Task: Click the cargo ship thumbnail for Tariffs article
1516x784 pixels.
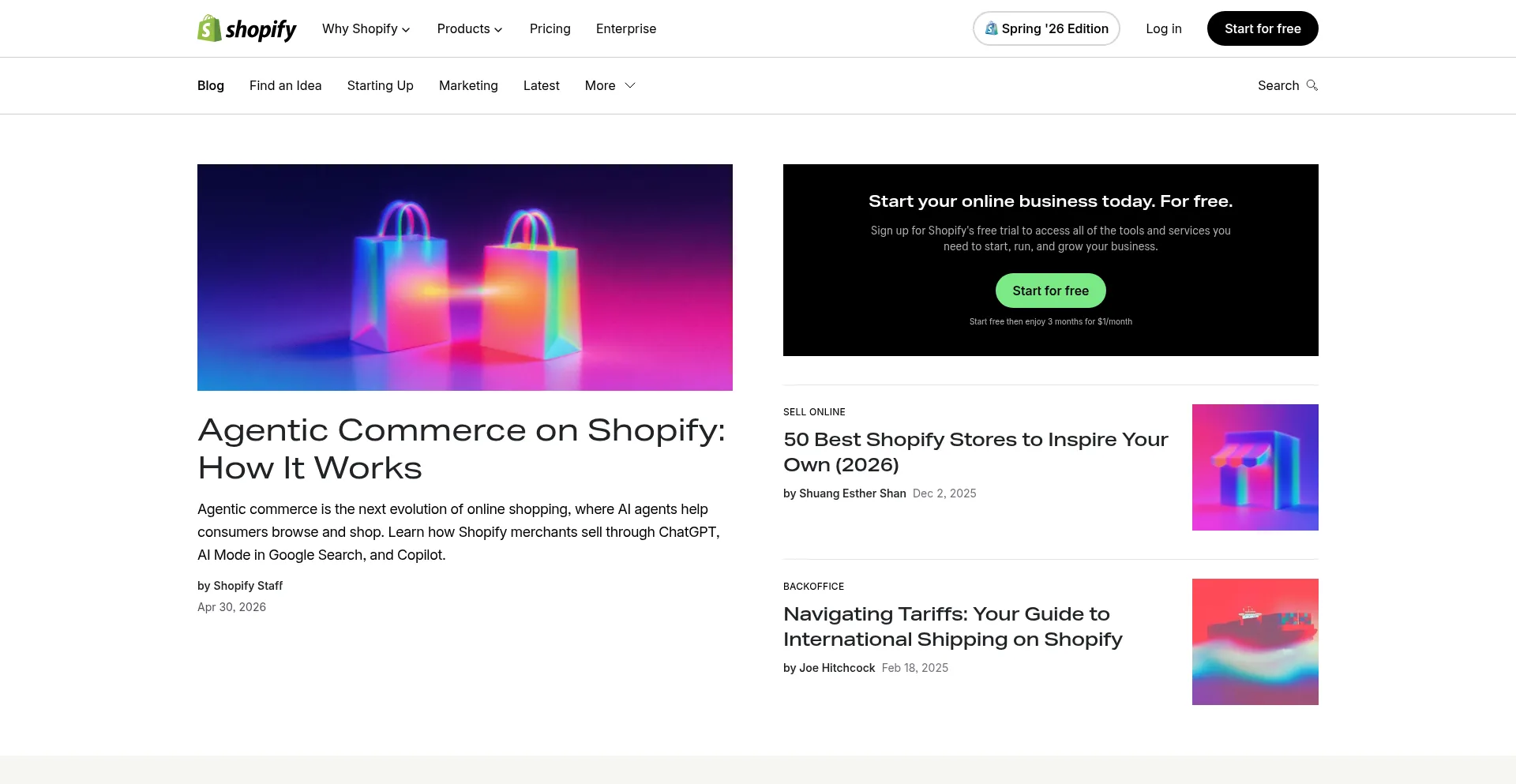Action: coord(1255,642)
